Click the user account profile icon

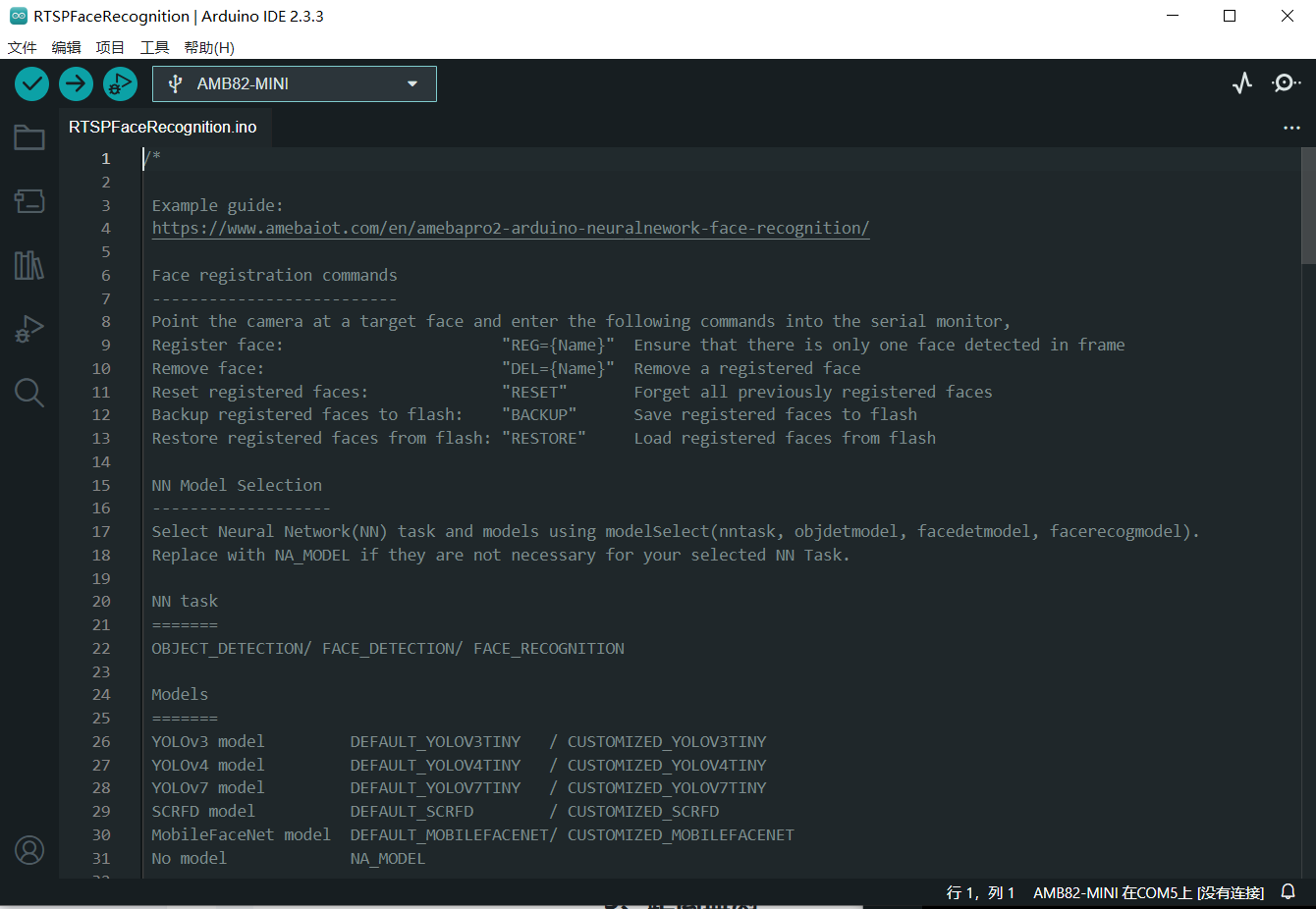[x=29, y=850]
